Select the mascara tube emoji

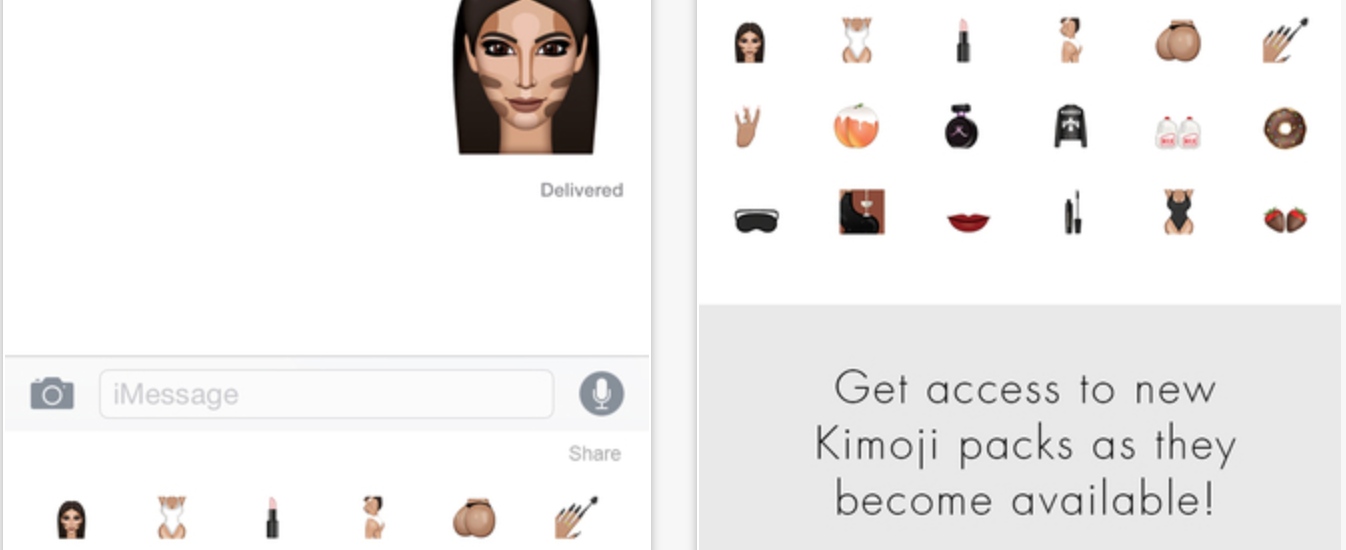pos(1073,212)
